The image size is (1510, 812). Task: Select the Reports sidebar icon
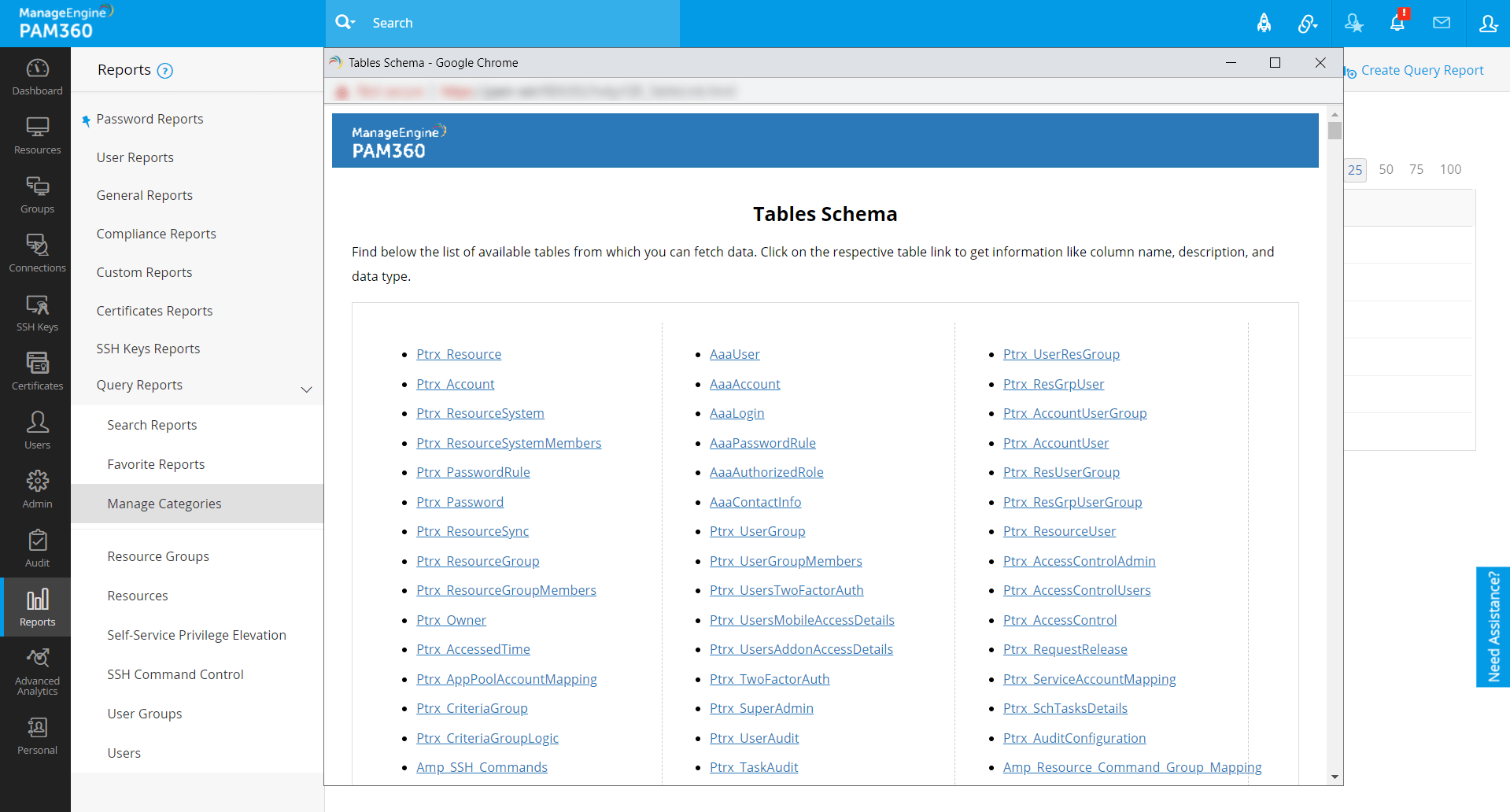(37, 607)
